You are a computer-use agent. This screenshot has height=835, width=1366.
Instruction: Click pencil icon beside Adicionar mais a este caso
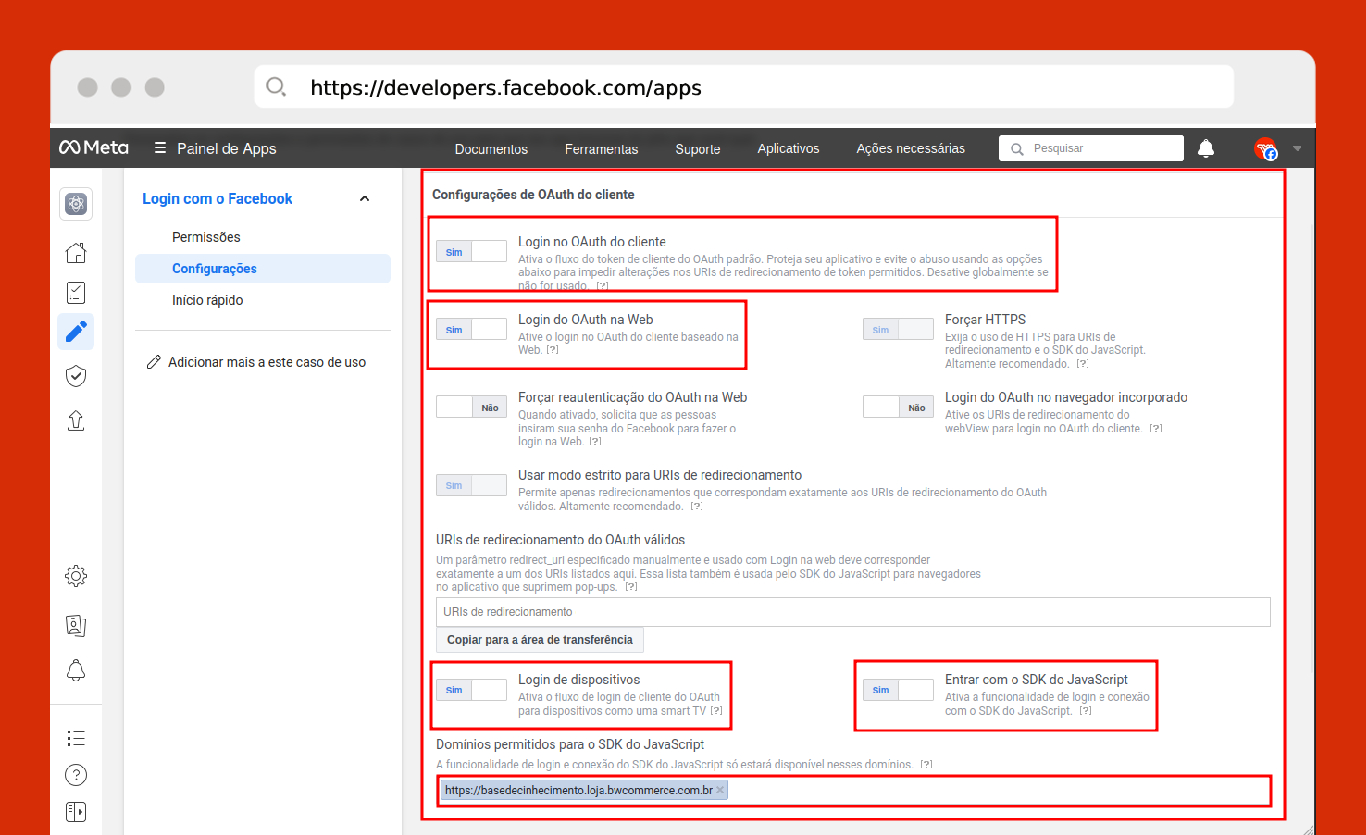pyautogui.click(x=153, y=363)
